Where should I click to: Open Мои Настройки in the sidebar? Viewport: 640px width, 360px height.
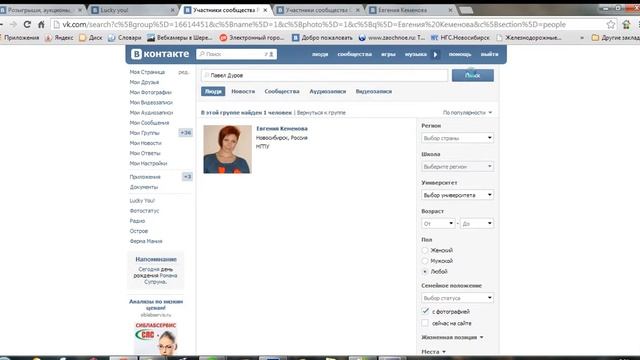[x=148, y=163]
